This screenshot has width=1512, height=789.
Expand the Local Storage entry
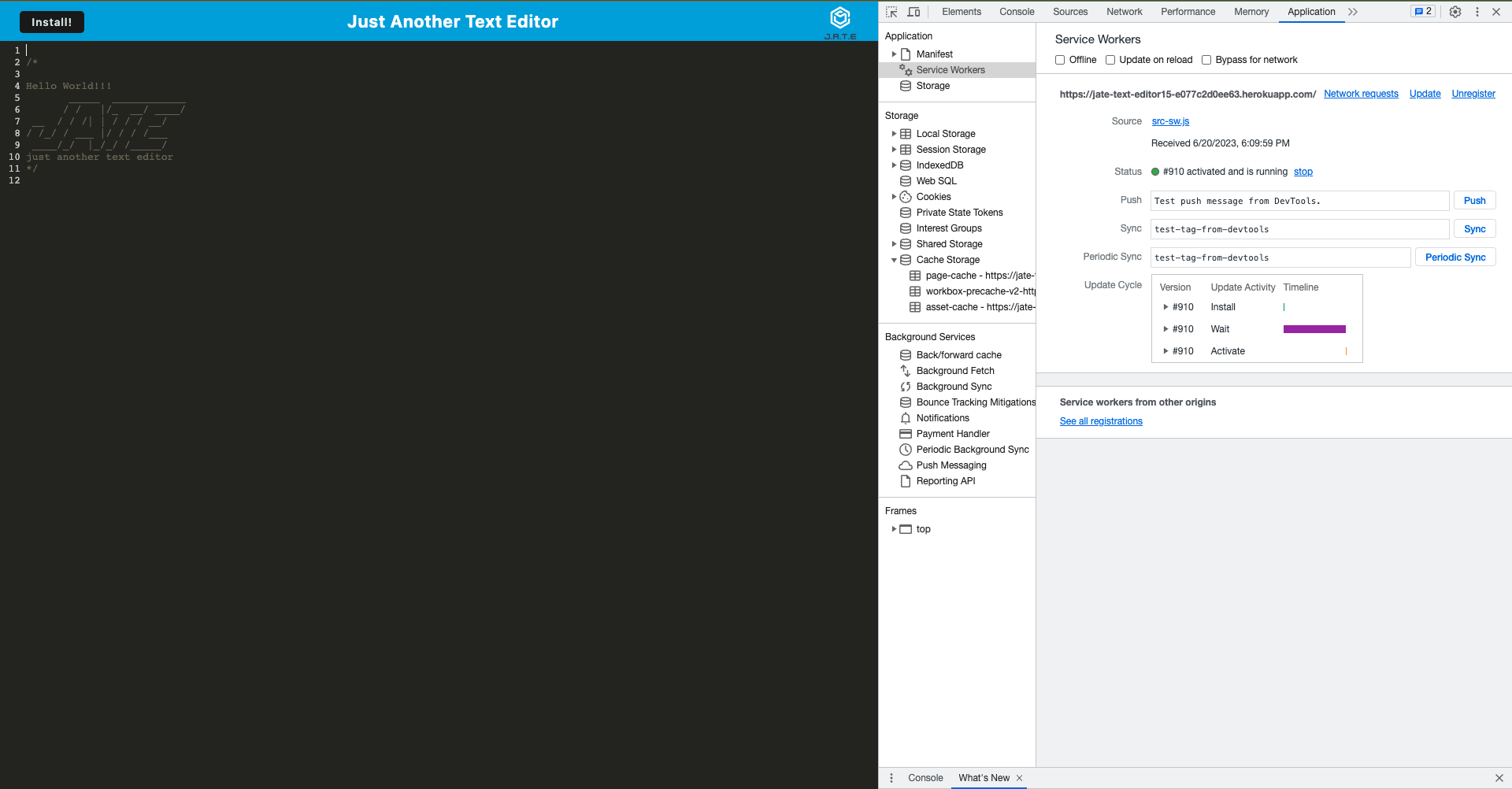coord(895,134)
